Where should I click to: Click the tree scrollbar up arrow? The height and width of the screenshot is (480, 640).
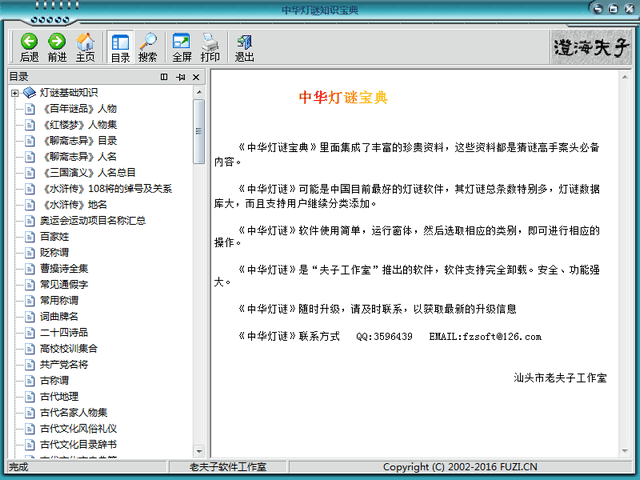click(x=199, y=92)
